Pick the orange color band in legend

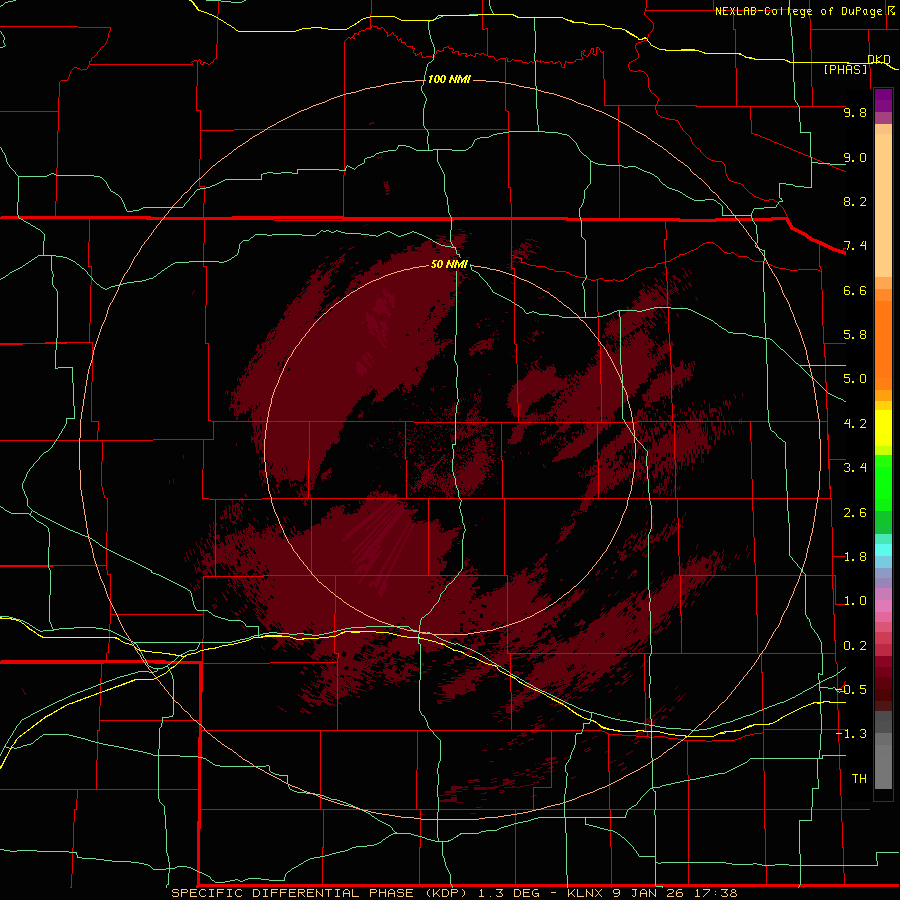click(x=883, y=344)
